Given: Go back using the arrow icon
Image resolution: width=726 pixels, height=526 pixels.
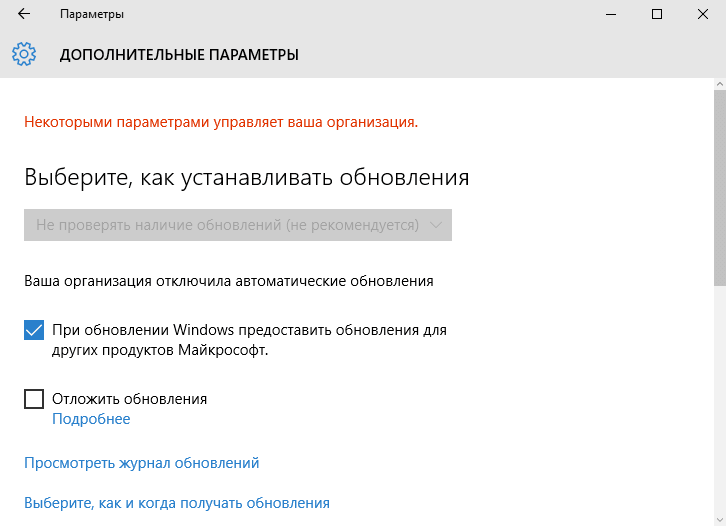Looking at the screenshot, I should point(24,14).
